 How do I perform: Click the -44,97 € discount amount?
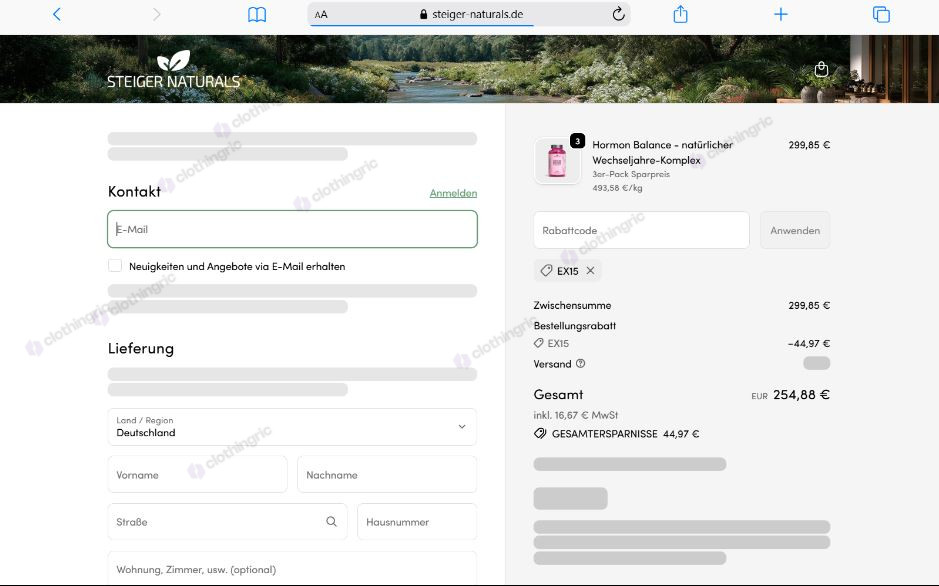click(809, 344)
